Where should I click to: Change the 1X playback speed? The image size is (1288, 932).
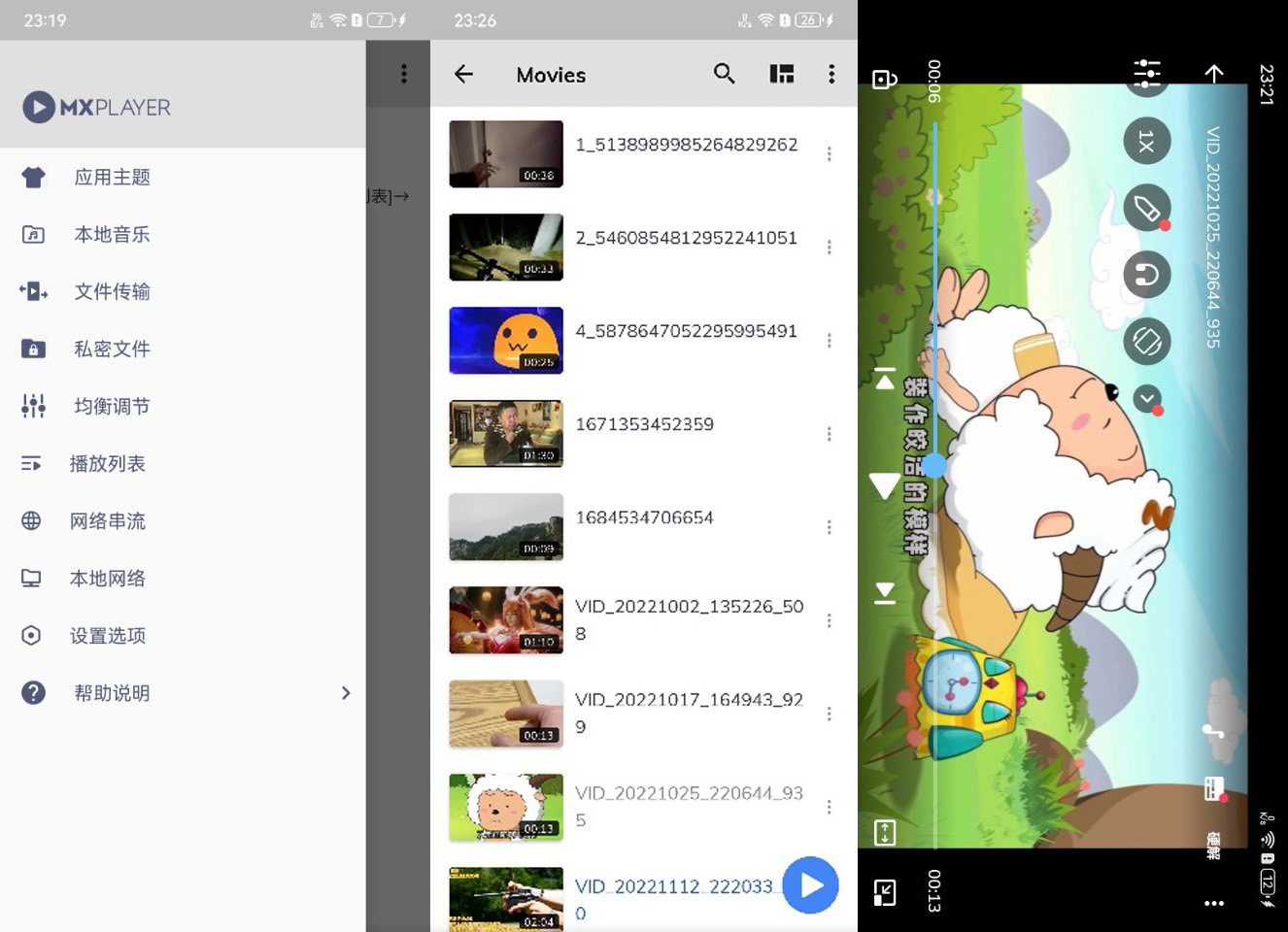[x=1147, y=142]
